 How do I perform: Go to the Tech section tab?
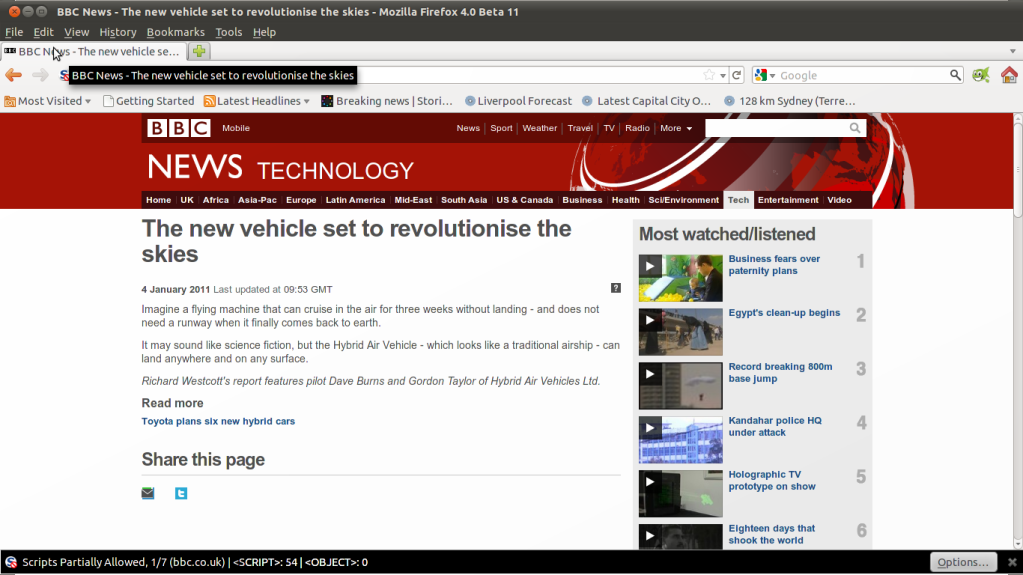coord(738,200)
